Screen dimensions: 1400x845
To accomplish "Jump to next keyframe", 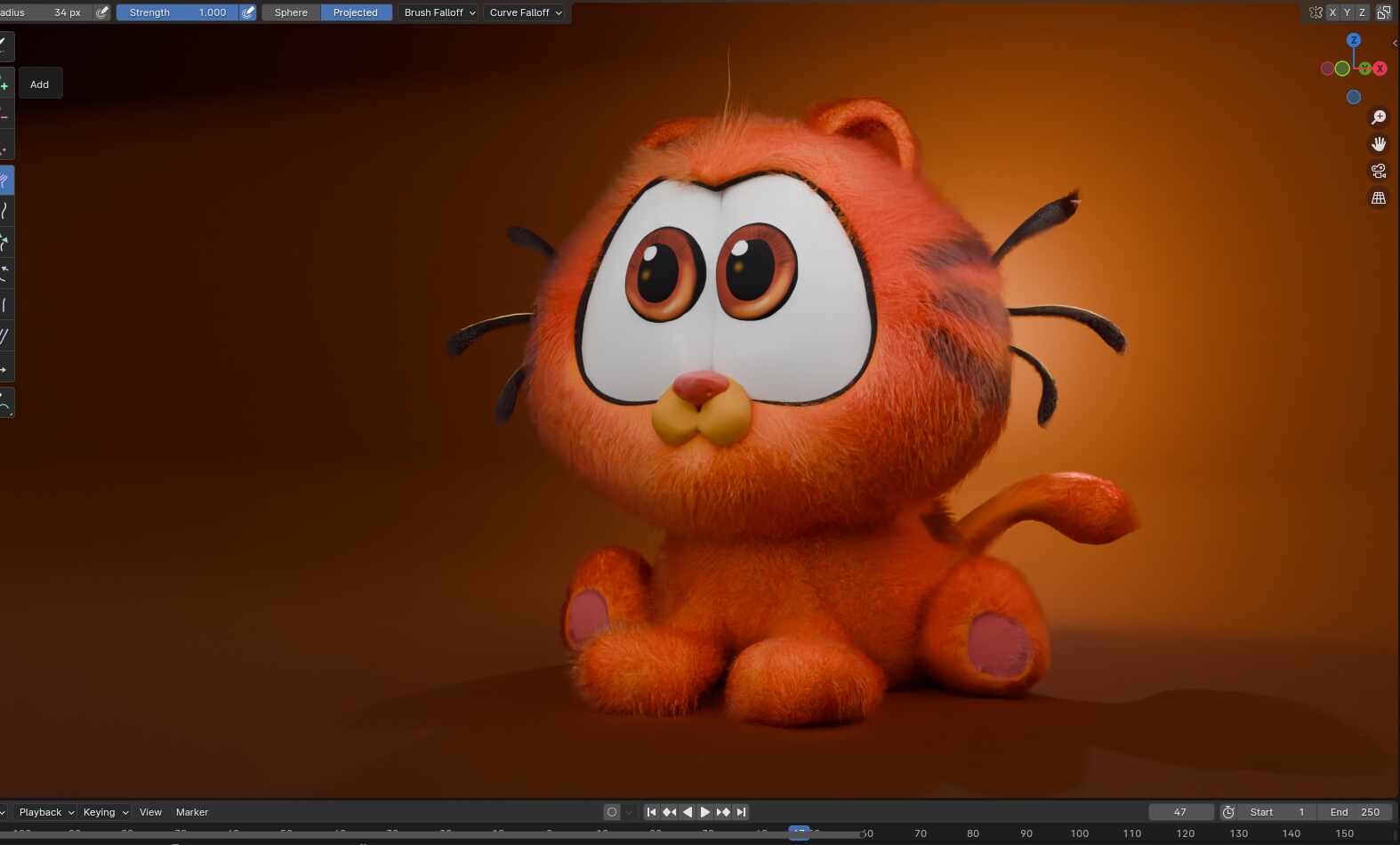I will pos(723,812).
